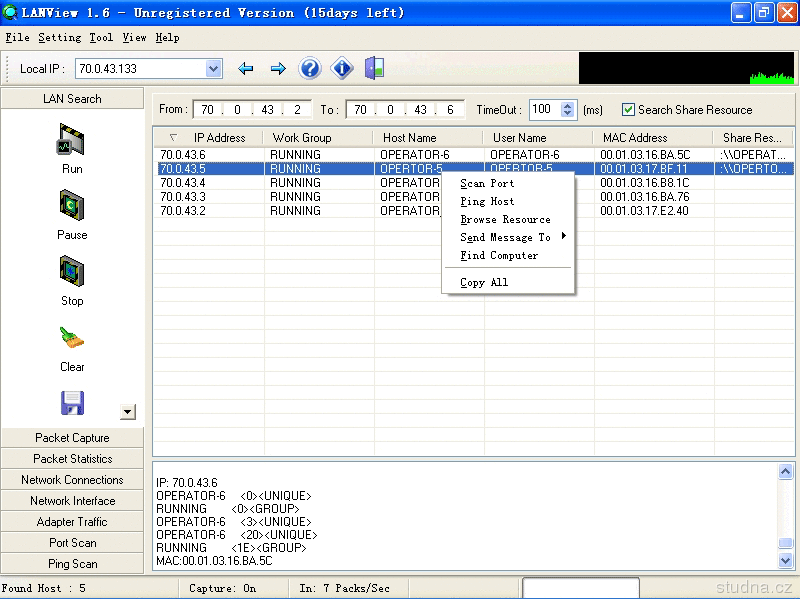Open Send Message To submenu
The image size is (800, 599).
[506, 238]
